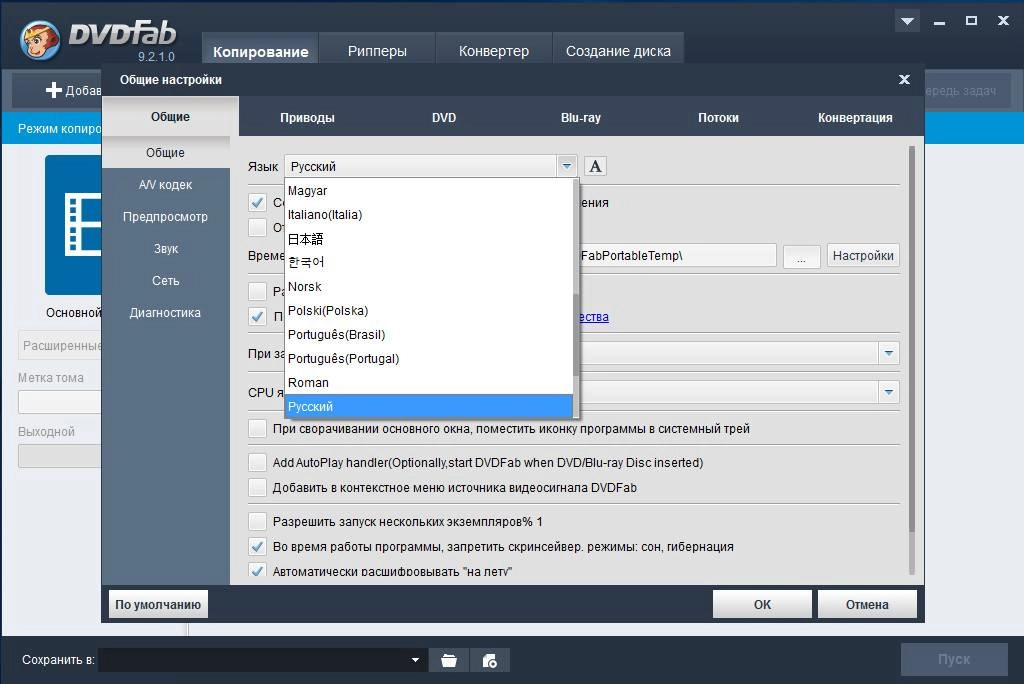Switch to Конвертер main tab

coord(494,50)
